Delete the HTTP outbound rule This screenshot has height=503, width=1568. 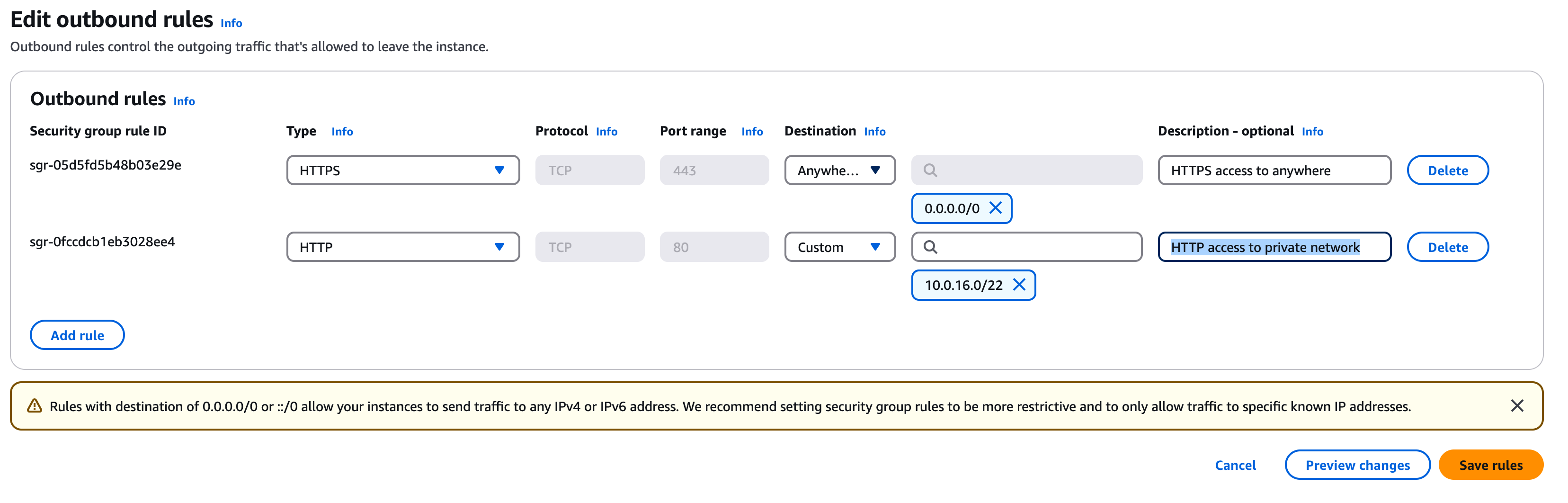tap(1447, 247)
